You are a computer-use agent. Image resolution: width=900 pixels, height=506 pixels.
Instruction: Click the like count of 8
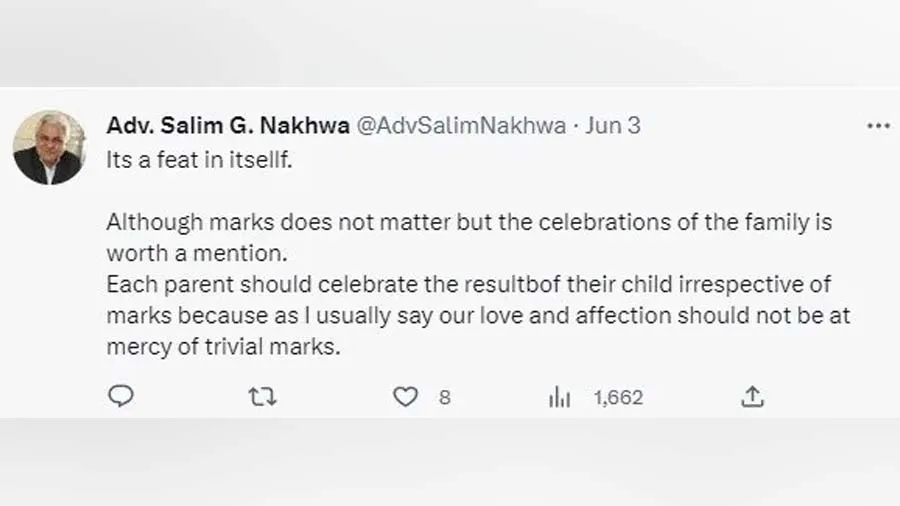444,398
